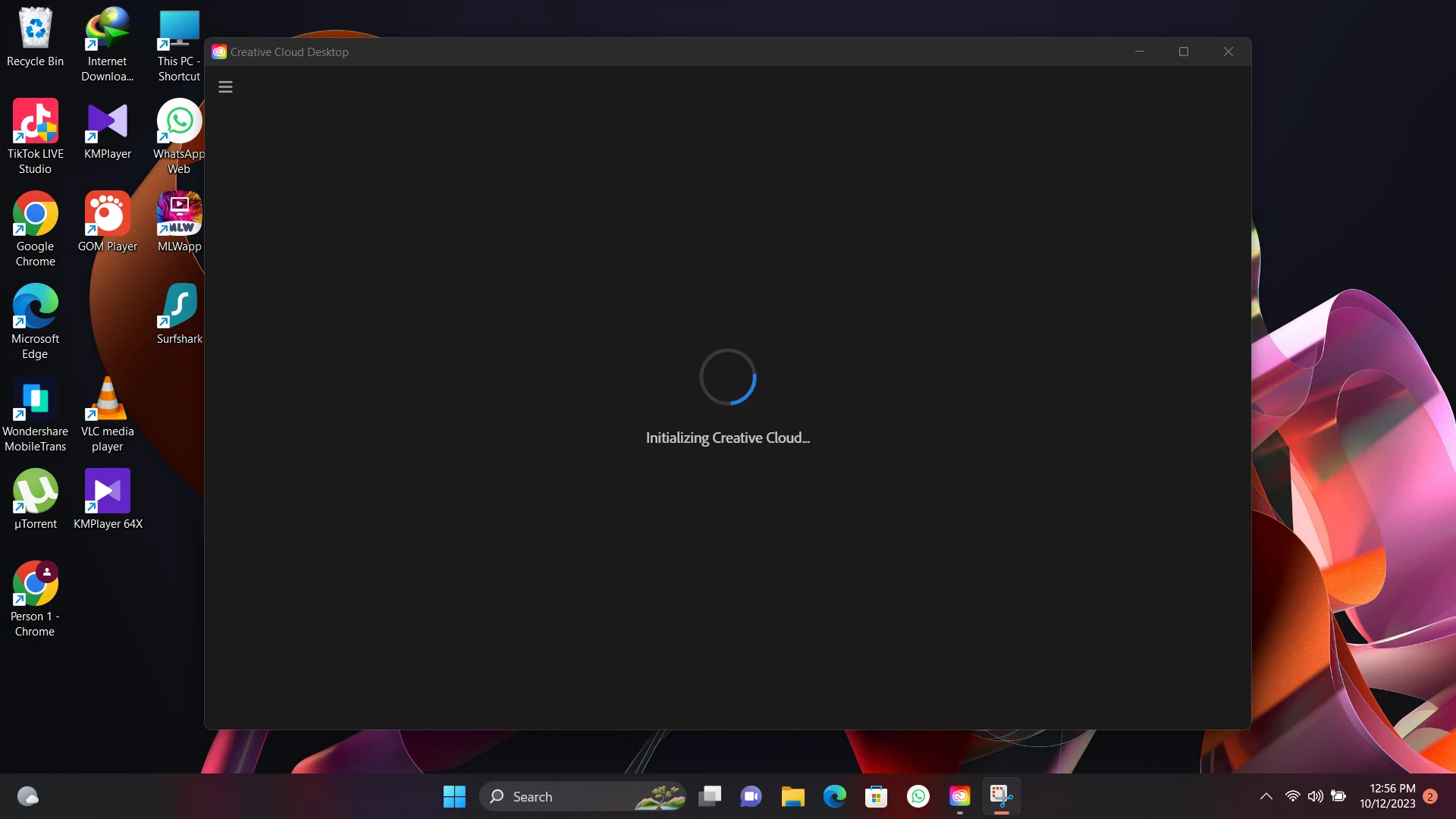The image size is (1456, 819).
Task: Open the Windows Start menu
Action: (454, 796)
